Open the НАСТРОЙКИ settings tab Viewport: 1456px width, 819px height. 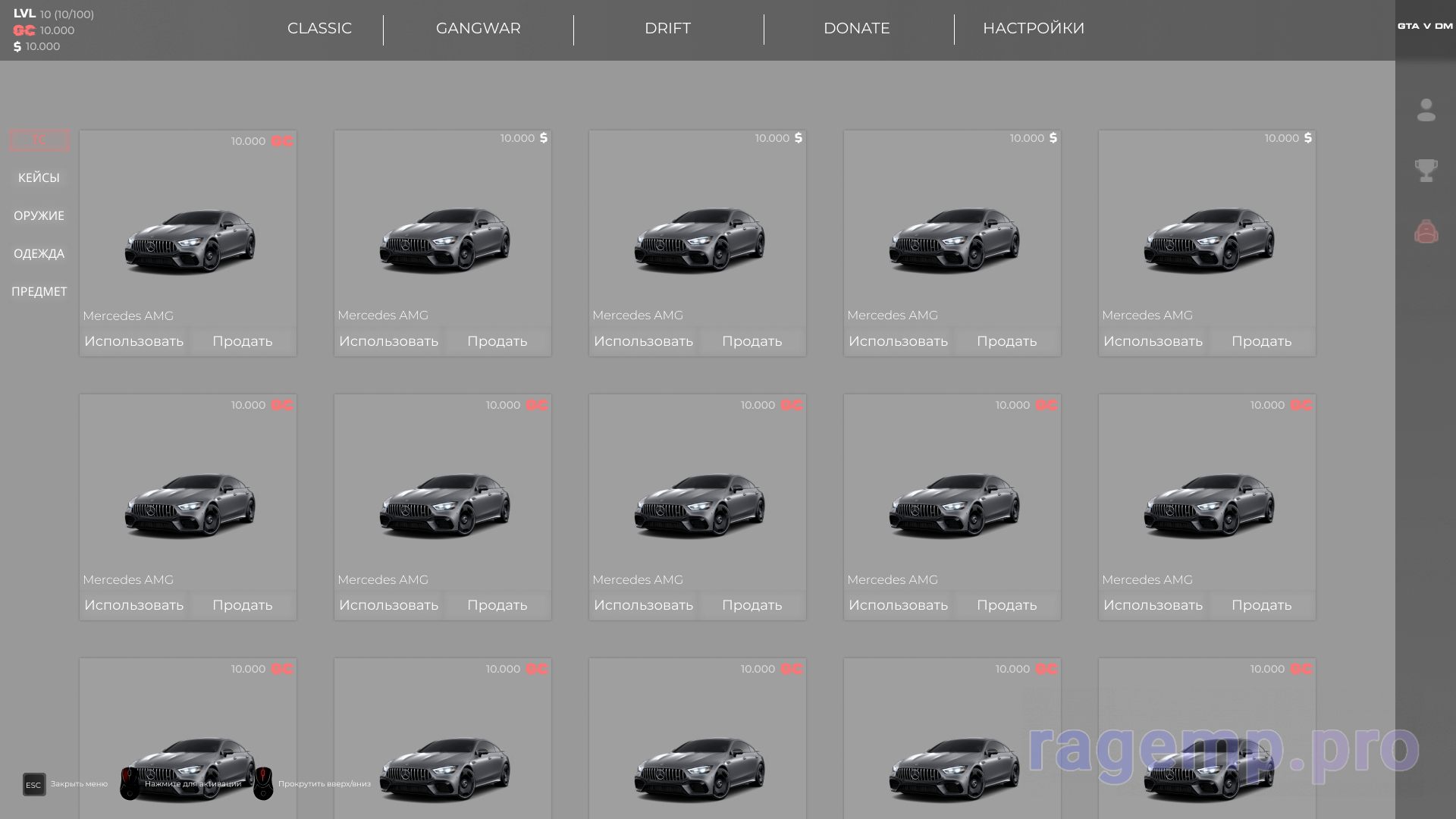point(1034,28)
